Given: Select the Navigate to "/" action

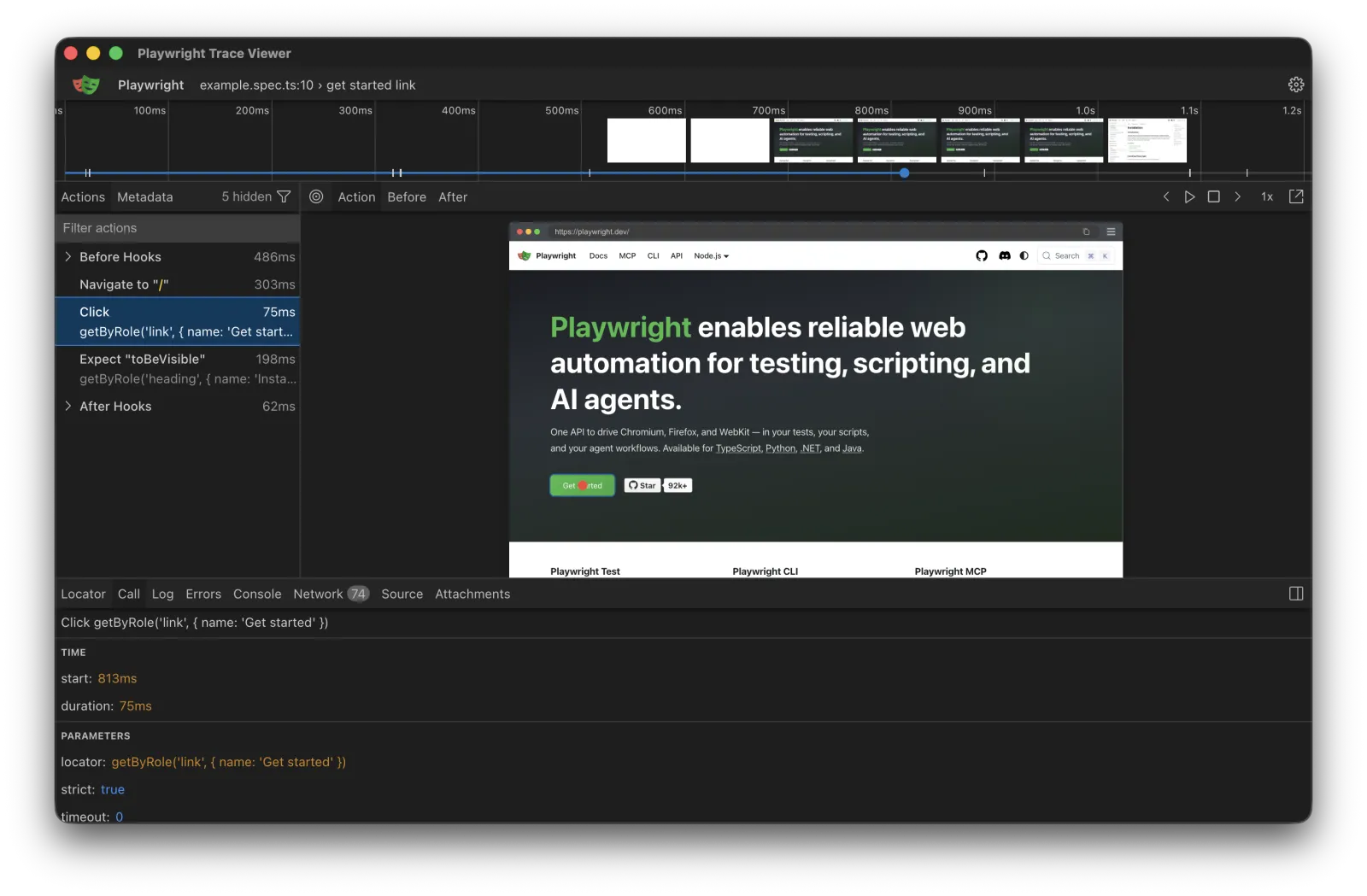Looking at the screenshot, I should pos(178,284).
